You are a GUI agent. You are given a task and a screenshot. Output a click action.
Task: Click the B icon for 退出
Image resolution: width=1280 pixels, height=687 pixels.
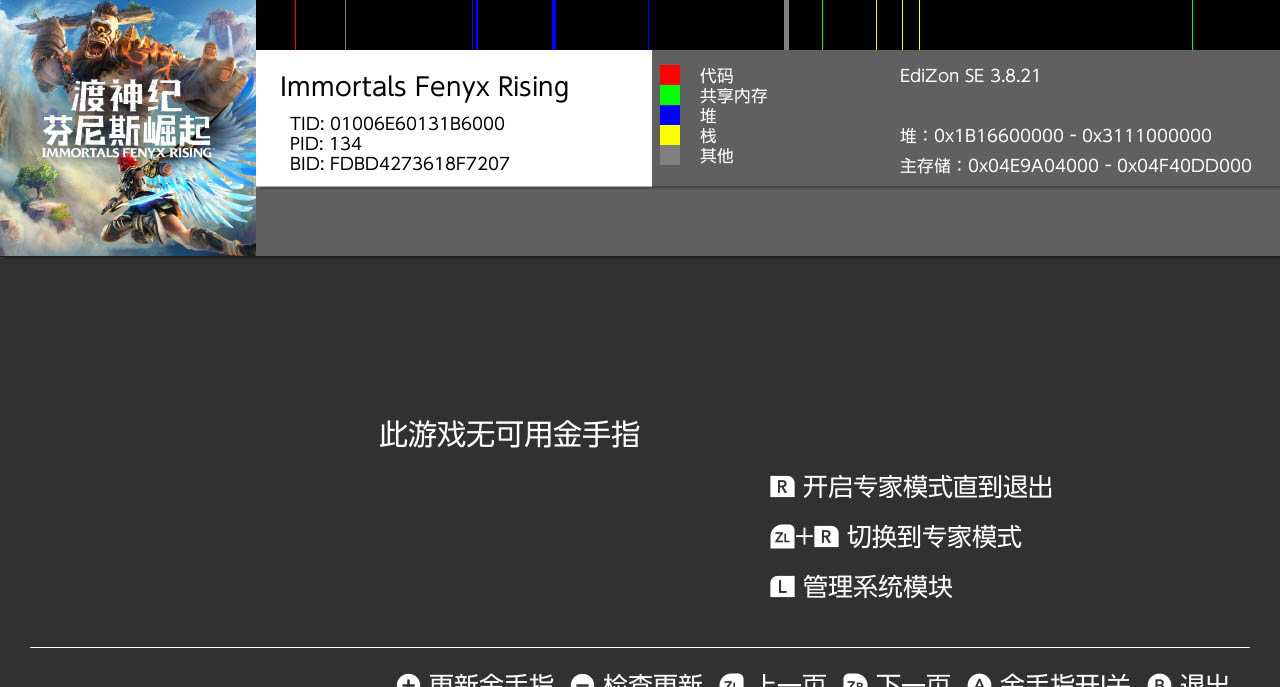[1159, 681]
